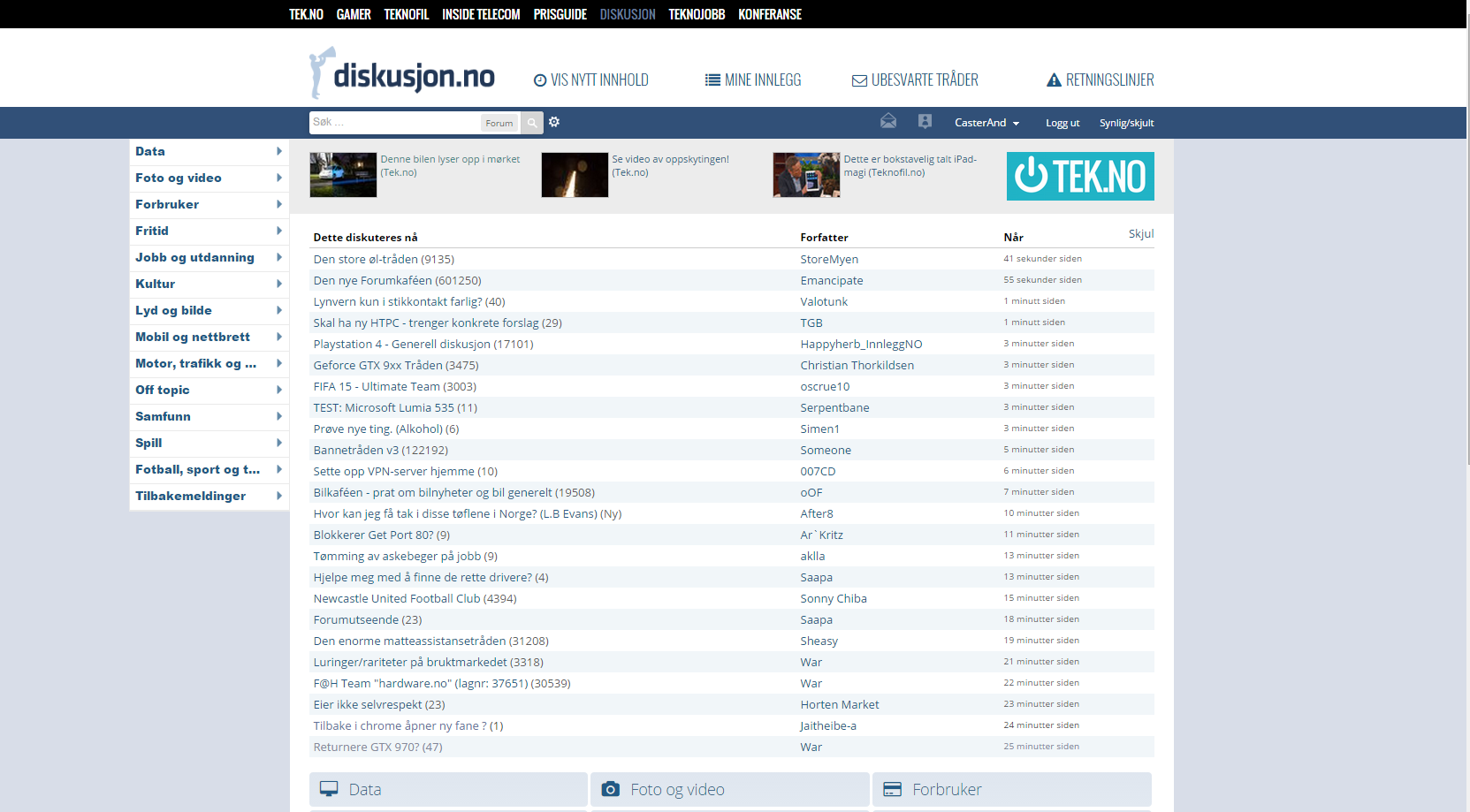The width and height of the screenshot is (1470, 812).
Task: Open Motor, trafikk og ... category
Action: pos(195,363)
